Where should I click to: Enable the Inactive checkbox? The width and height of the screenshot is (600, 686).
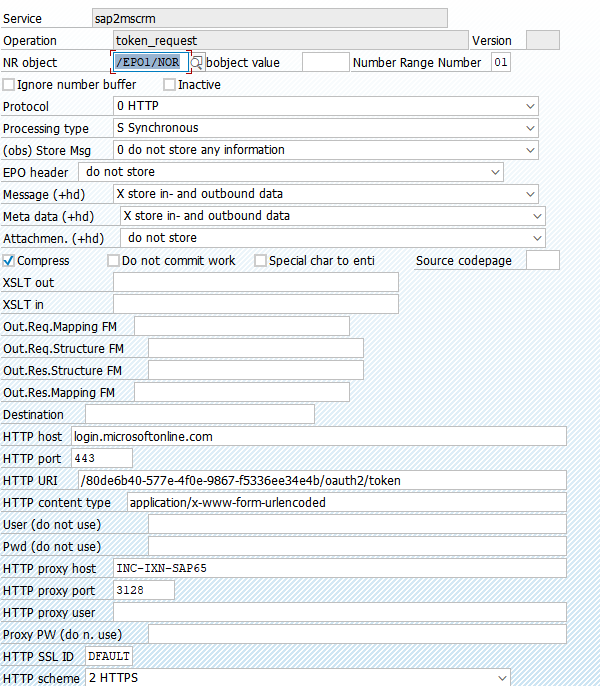point(169,84)
